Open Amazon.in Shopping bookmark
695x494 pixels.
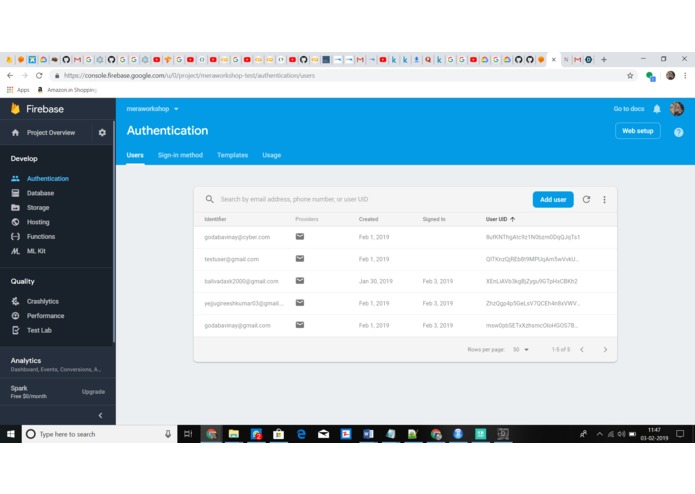click(66, 89)
